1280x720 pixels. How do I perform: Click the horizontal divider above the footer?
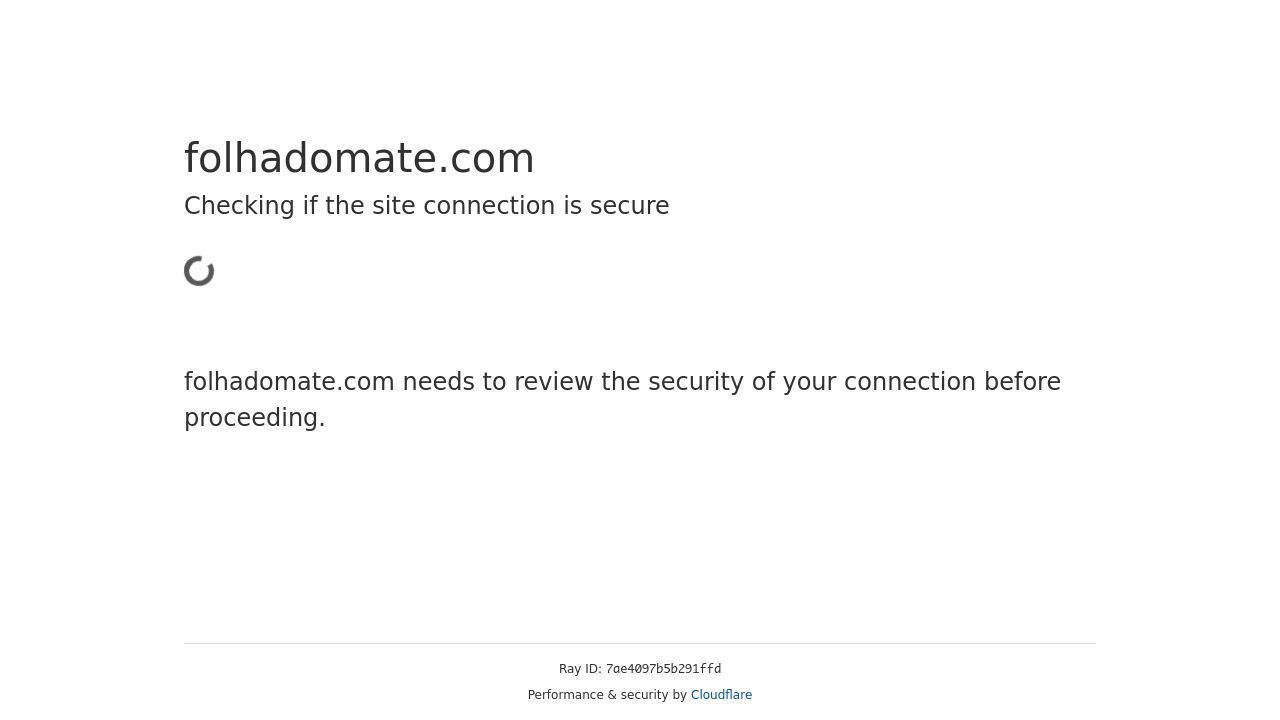(x=640, y=643)
